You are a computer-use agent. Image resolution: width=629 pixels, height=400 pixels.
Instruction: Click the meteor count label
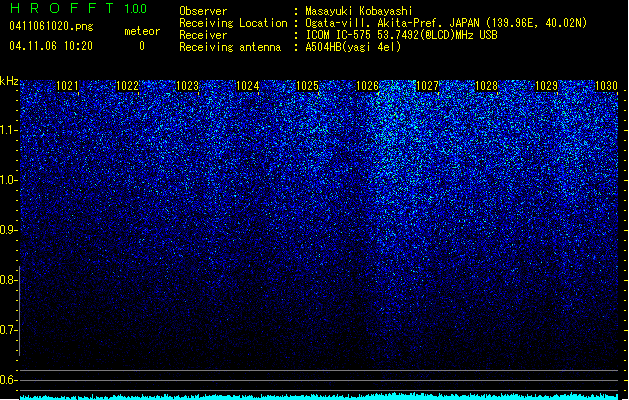(x=142, y=31)
